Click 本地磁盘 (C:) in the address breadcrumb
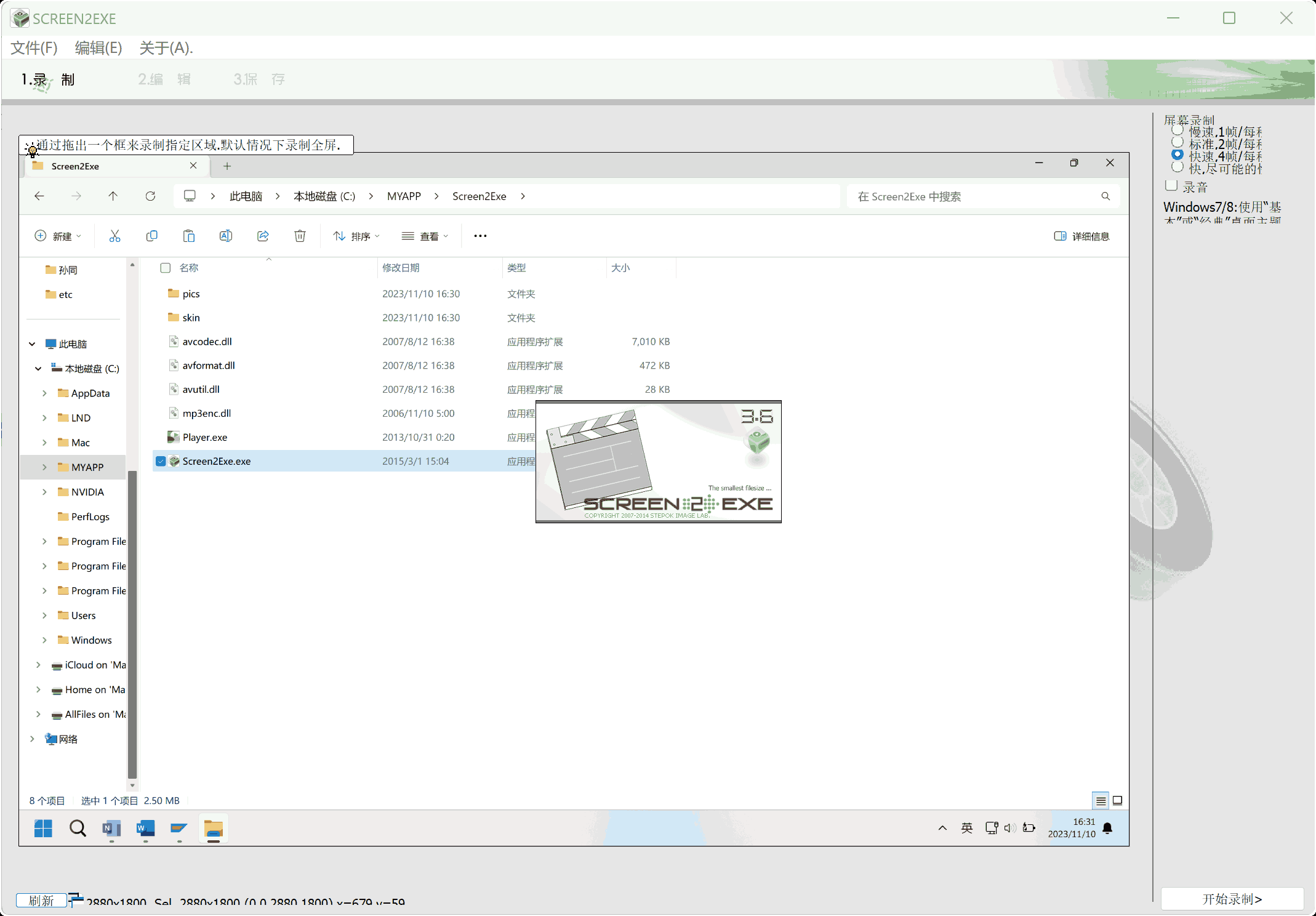The width and height of the screenshot is (1316, 916). click(x=324, y=196)
